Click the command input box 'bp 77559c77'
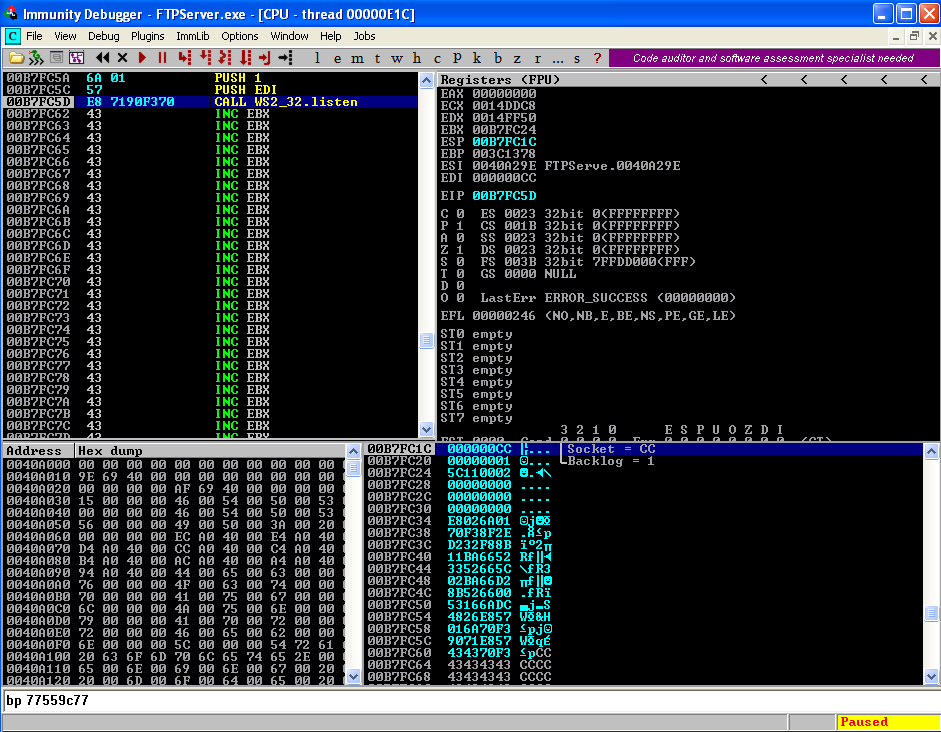941x732 pixels. click(470, 700)
